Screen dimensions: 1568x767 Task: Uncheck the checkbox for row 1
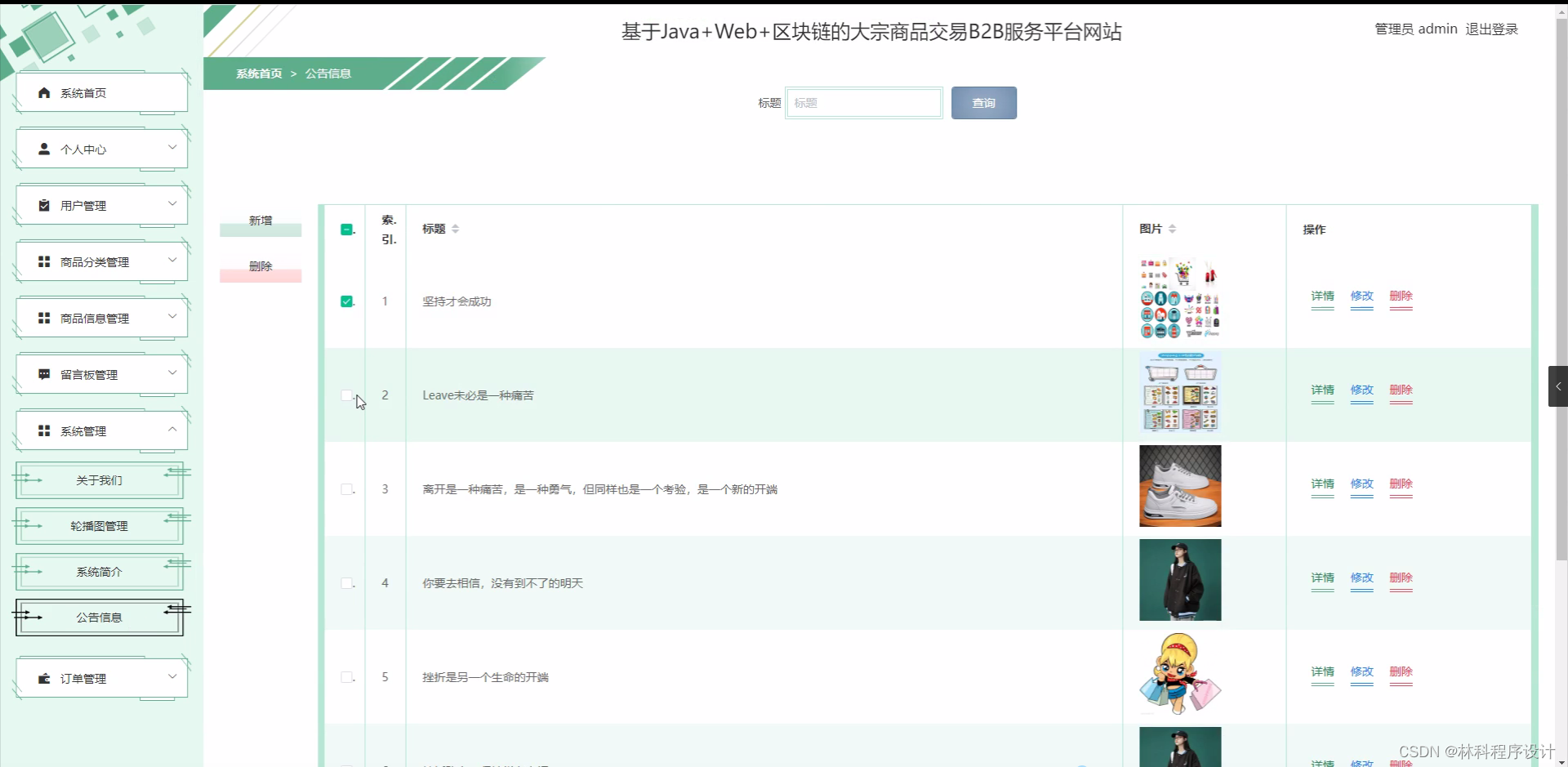[347, 301]
